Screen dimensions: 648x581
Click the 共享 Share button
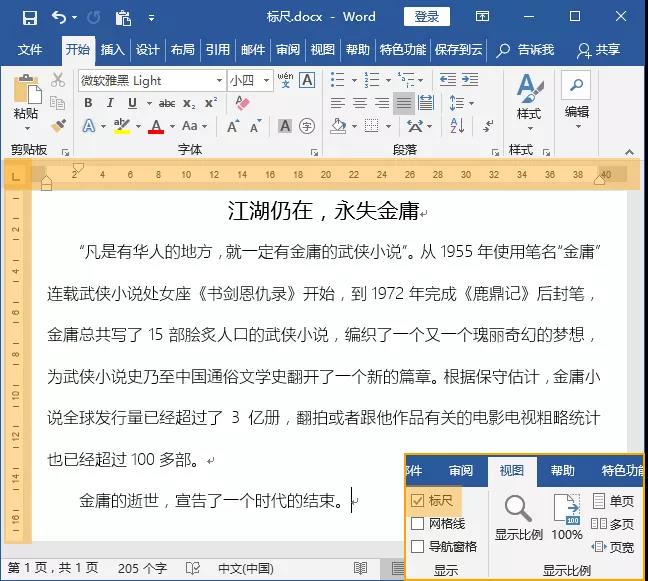point(599,50)
